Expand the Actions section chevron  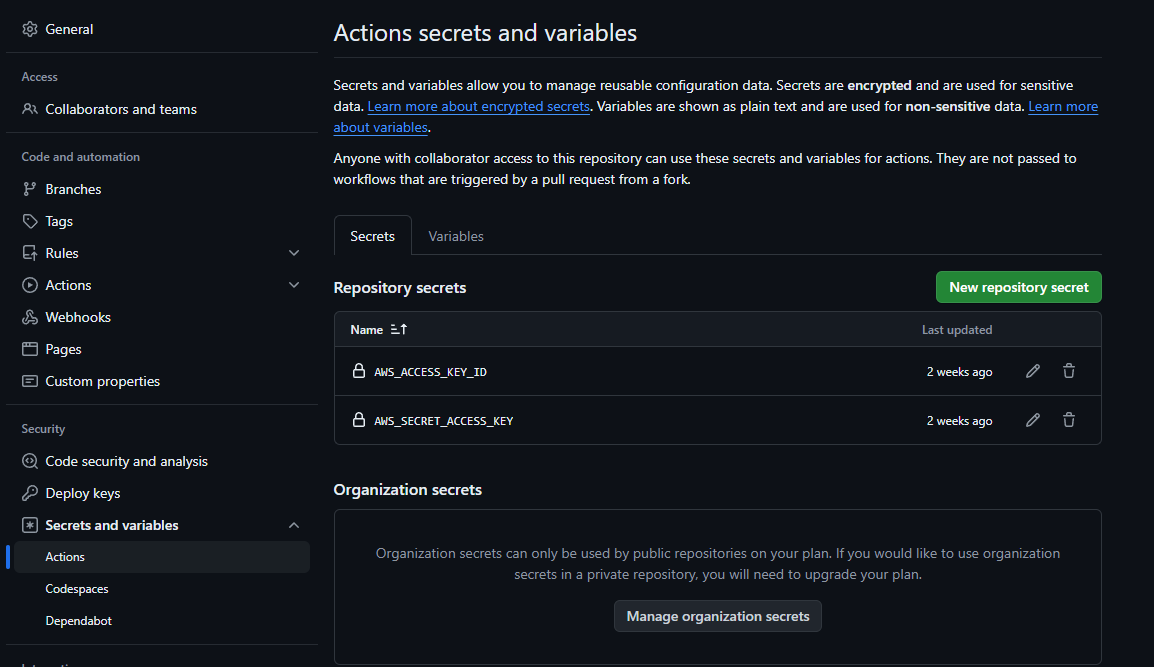tap(294, 285)
